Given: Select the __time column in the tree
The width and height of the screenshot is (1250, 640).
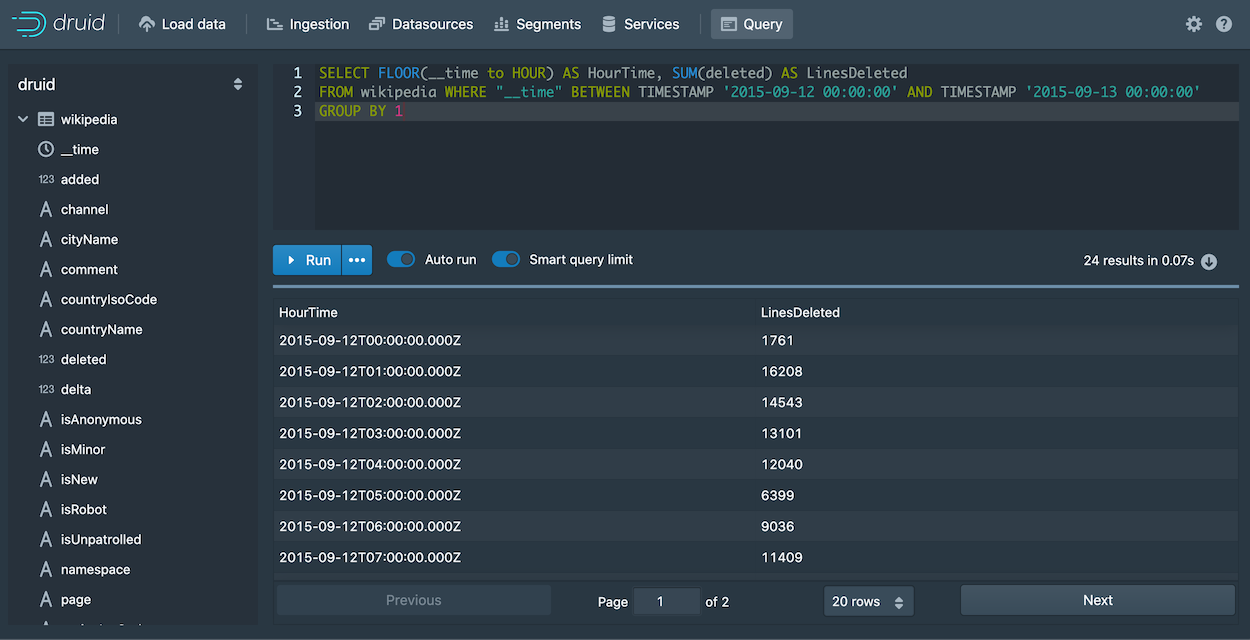Looking at the screenshot, I should [x=80, y=149].
